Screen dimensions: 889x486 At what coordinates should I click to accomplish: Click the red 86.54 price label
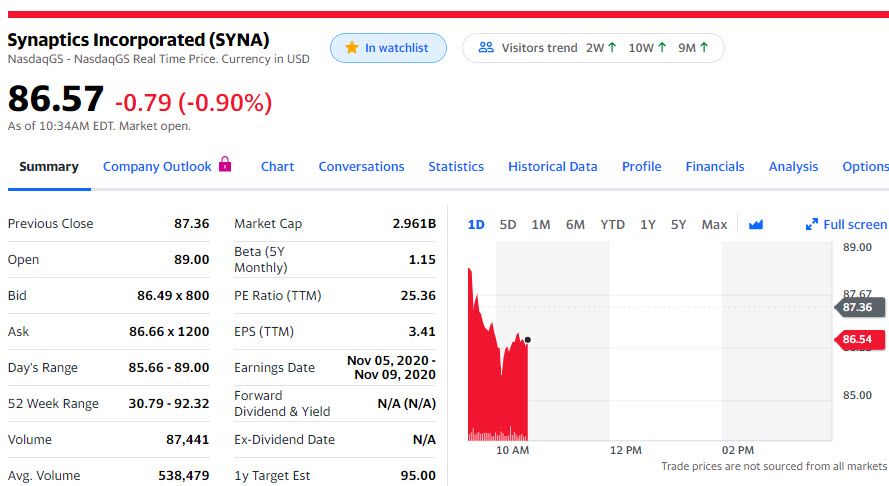[859, 339]
